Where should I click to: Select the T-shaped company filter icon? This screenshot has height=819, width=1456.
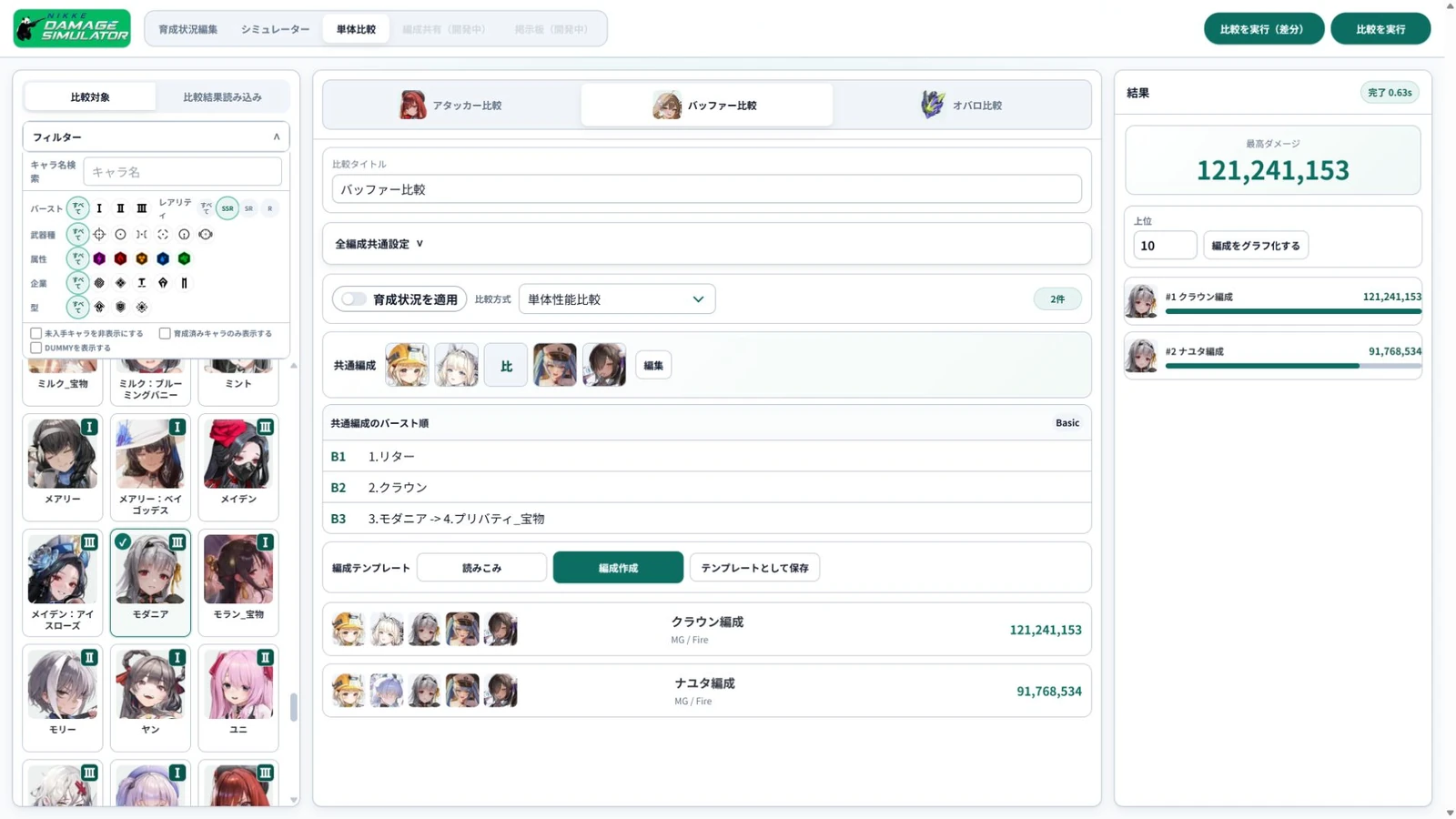click(141, 283)
